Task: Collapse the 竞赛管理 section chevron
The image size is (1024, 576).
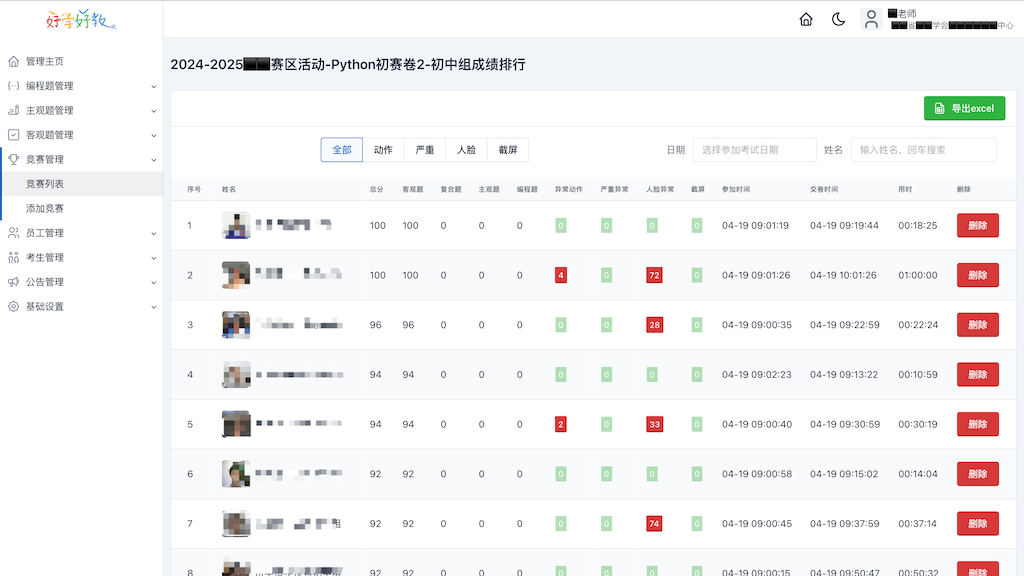Action: coord(155,159)
